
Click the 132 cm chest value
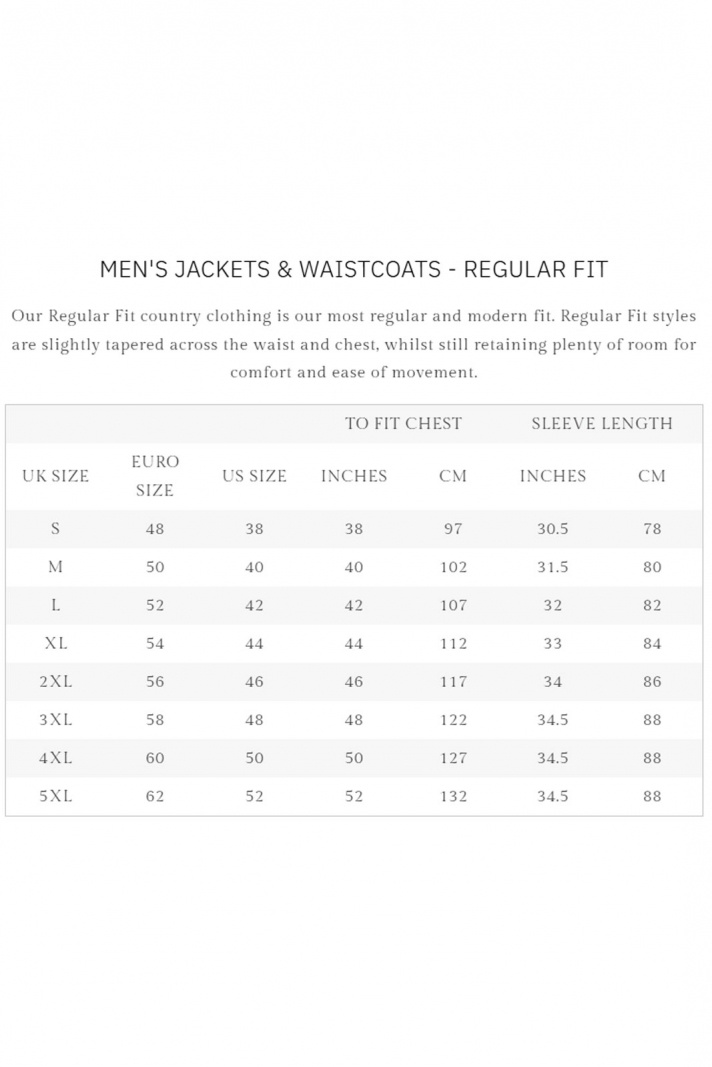click(453, 796)
